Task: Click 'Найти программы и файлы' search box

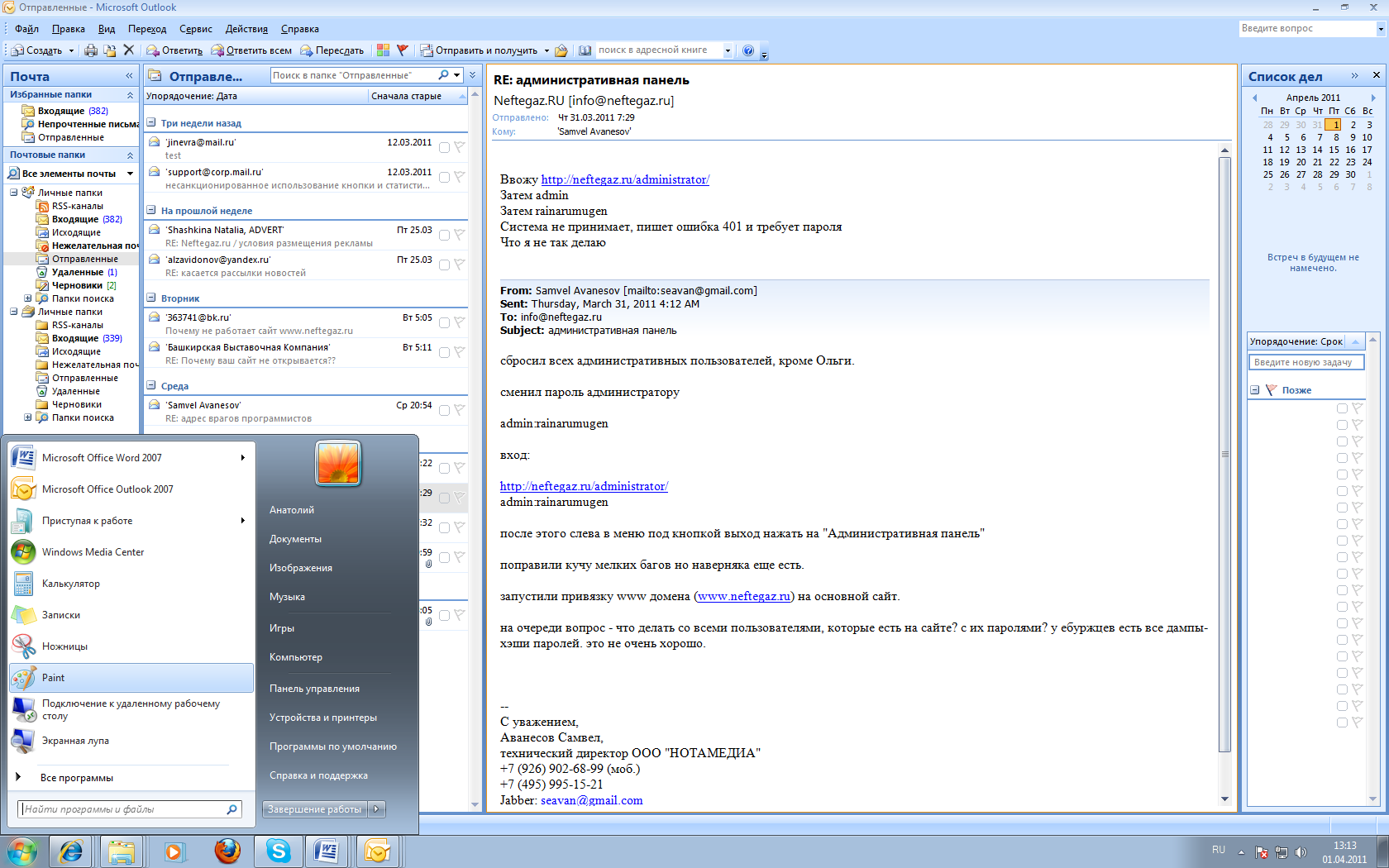Action: pos(131,809)
